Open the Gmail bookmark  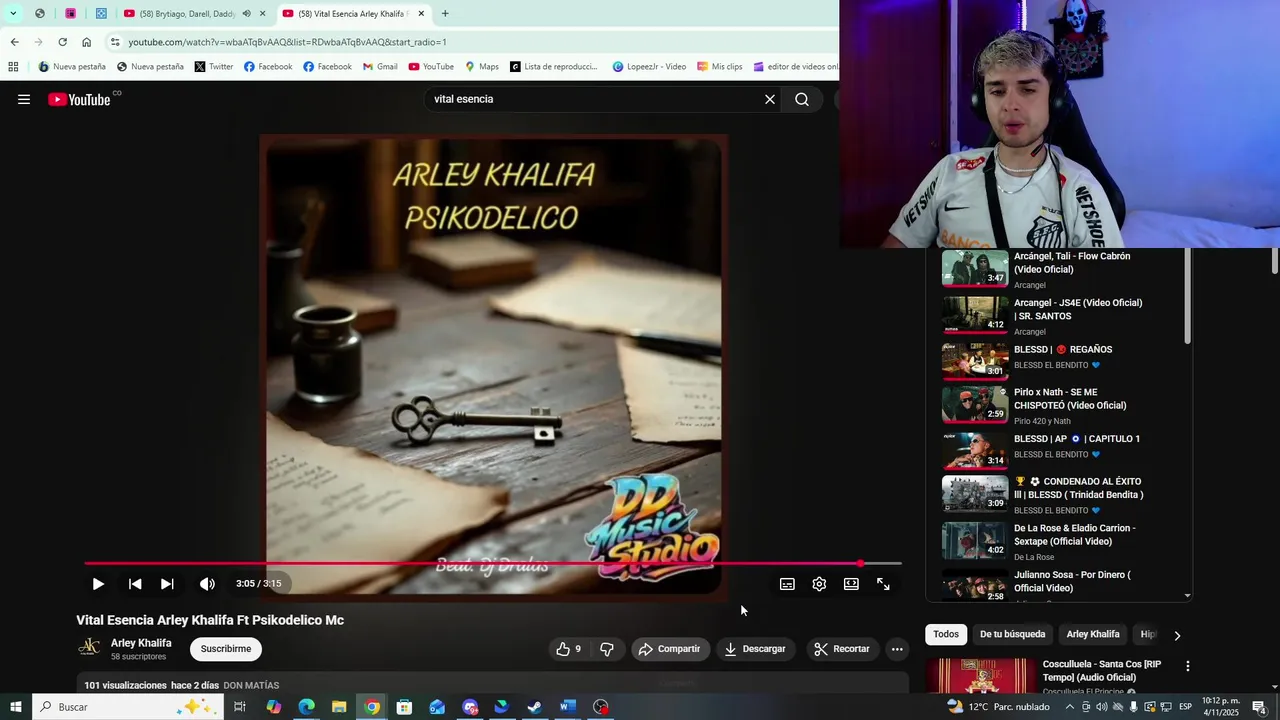coord(380,67)
